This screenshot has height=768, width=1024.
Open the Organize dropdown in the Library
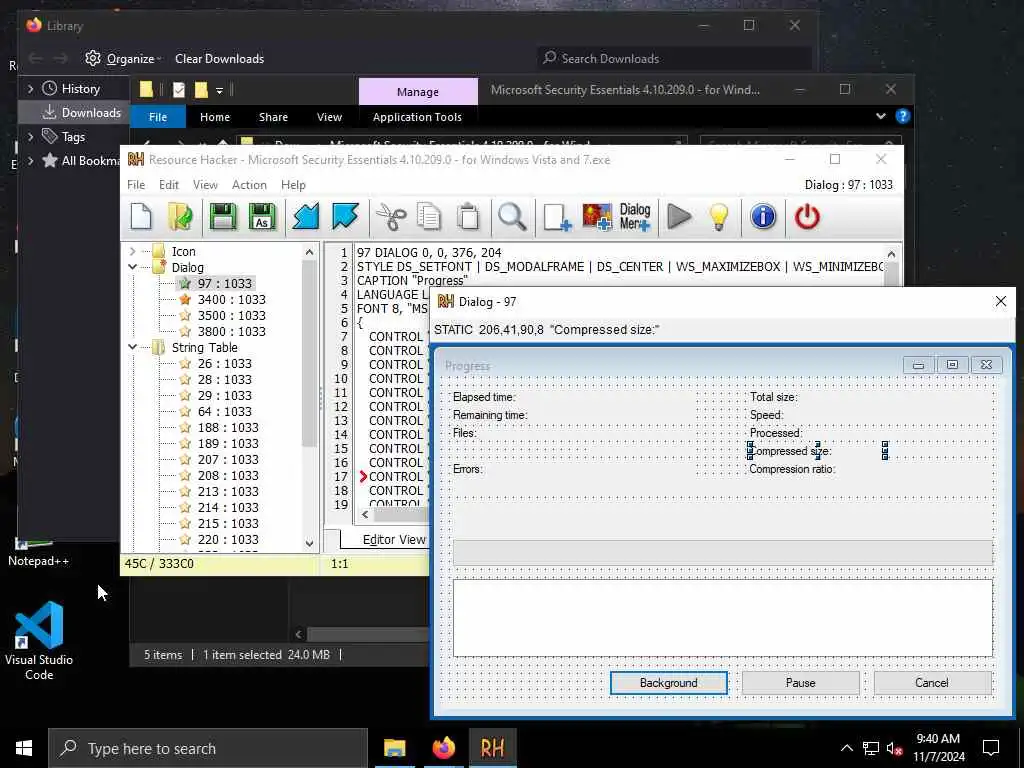124,59
